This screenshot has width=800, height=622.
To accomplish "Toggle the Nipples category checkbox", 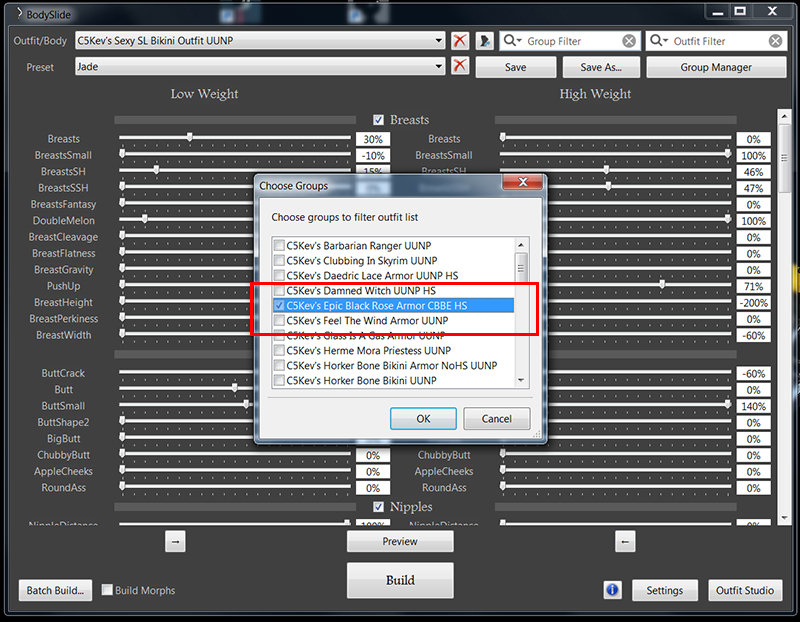I will [x=378, y=507].
